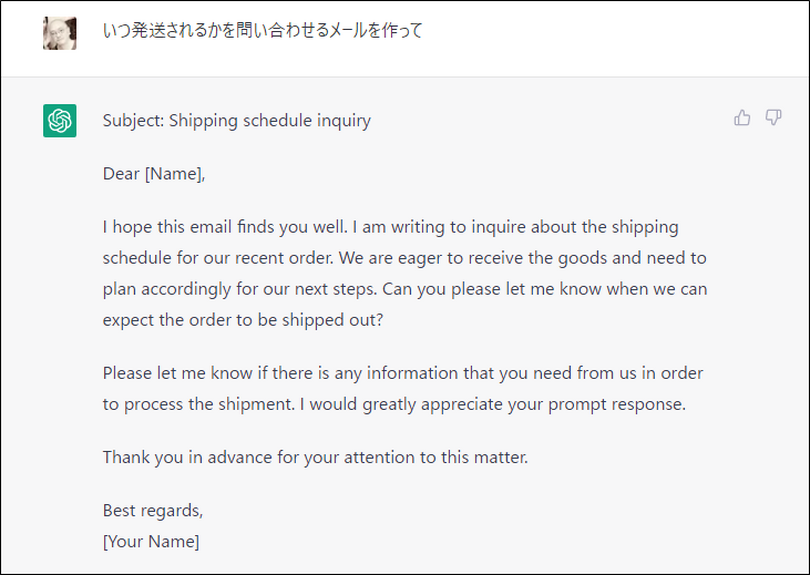Click the 'Thank you in advance' sentence

315,457
